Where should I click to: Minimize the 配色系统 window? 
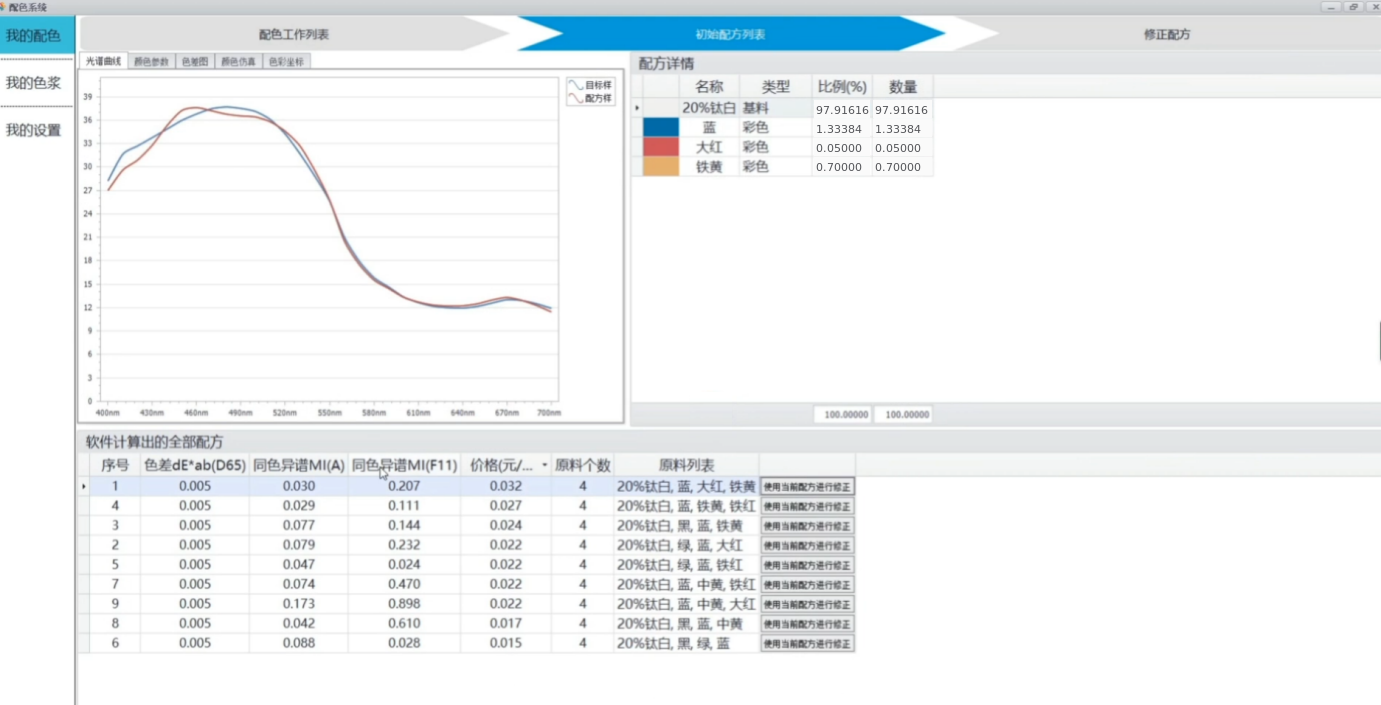pos(1331,7)
